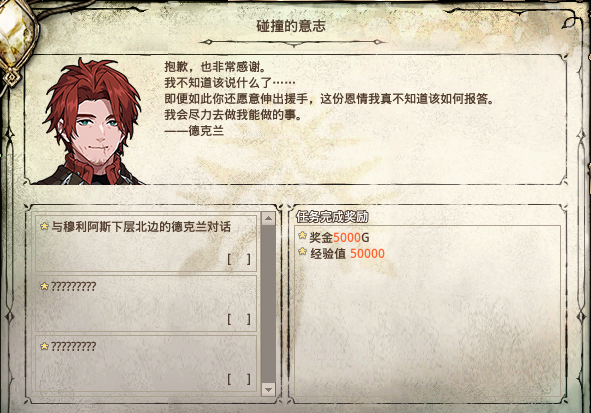
Task: Click star icon of the second ????????? objective
Action: (x=44, y=286)
